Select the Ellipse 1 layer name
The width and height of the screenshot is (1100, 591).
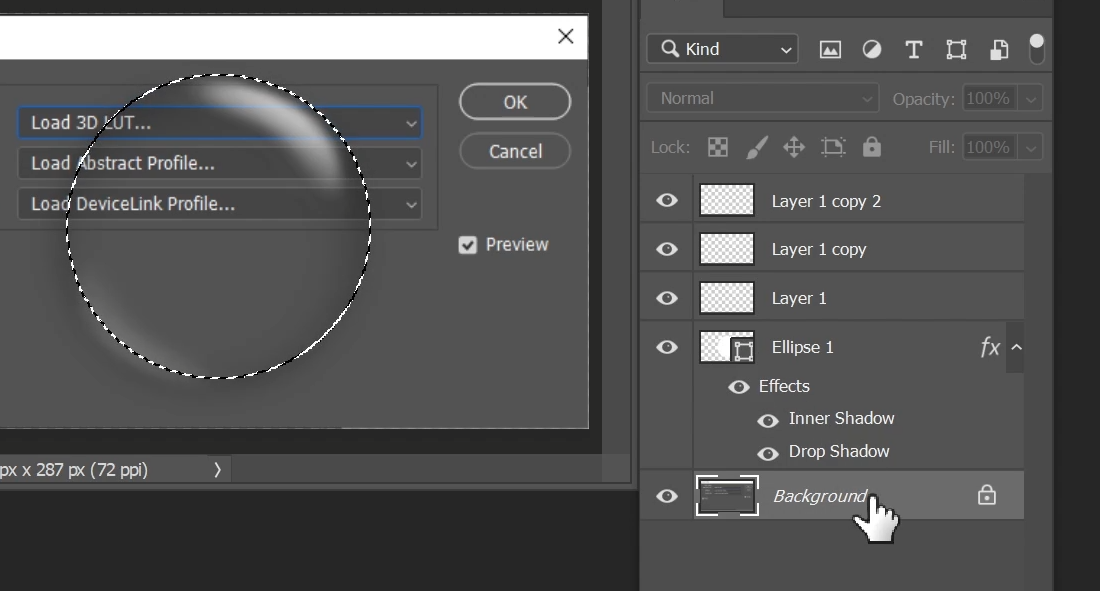(x=803, y=347)
